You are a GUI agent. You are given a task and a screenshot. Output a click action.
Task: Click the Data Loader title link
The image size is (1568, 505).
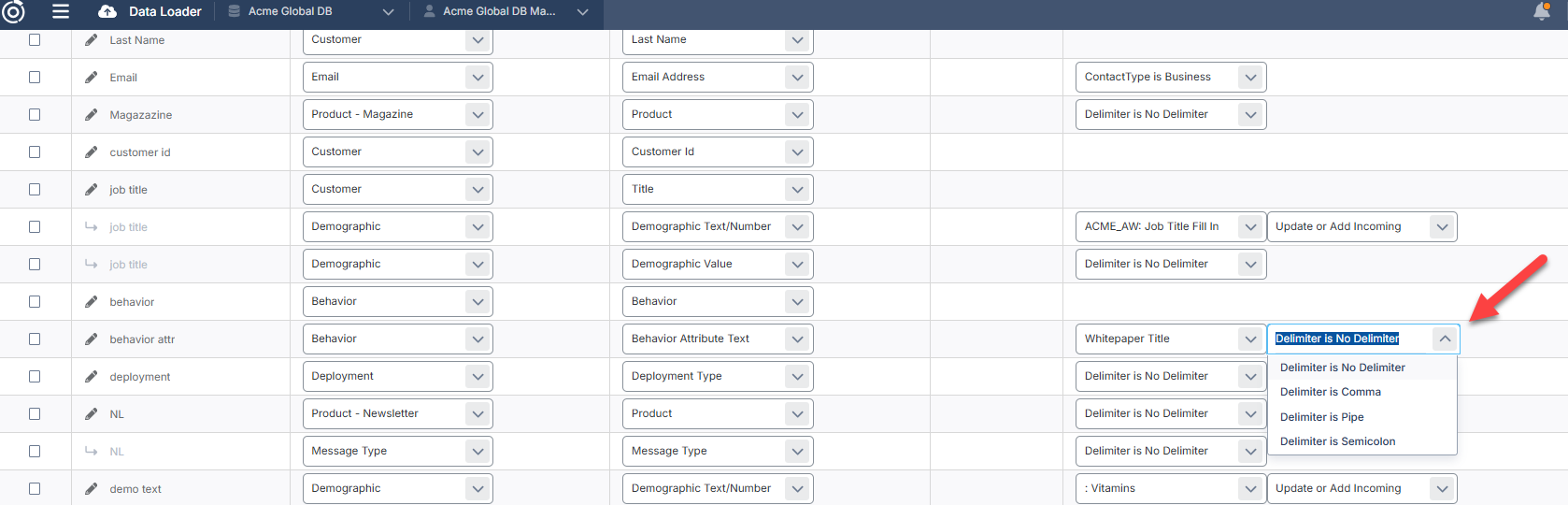click(164, 11)
